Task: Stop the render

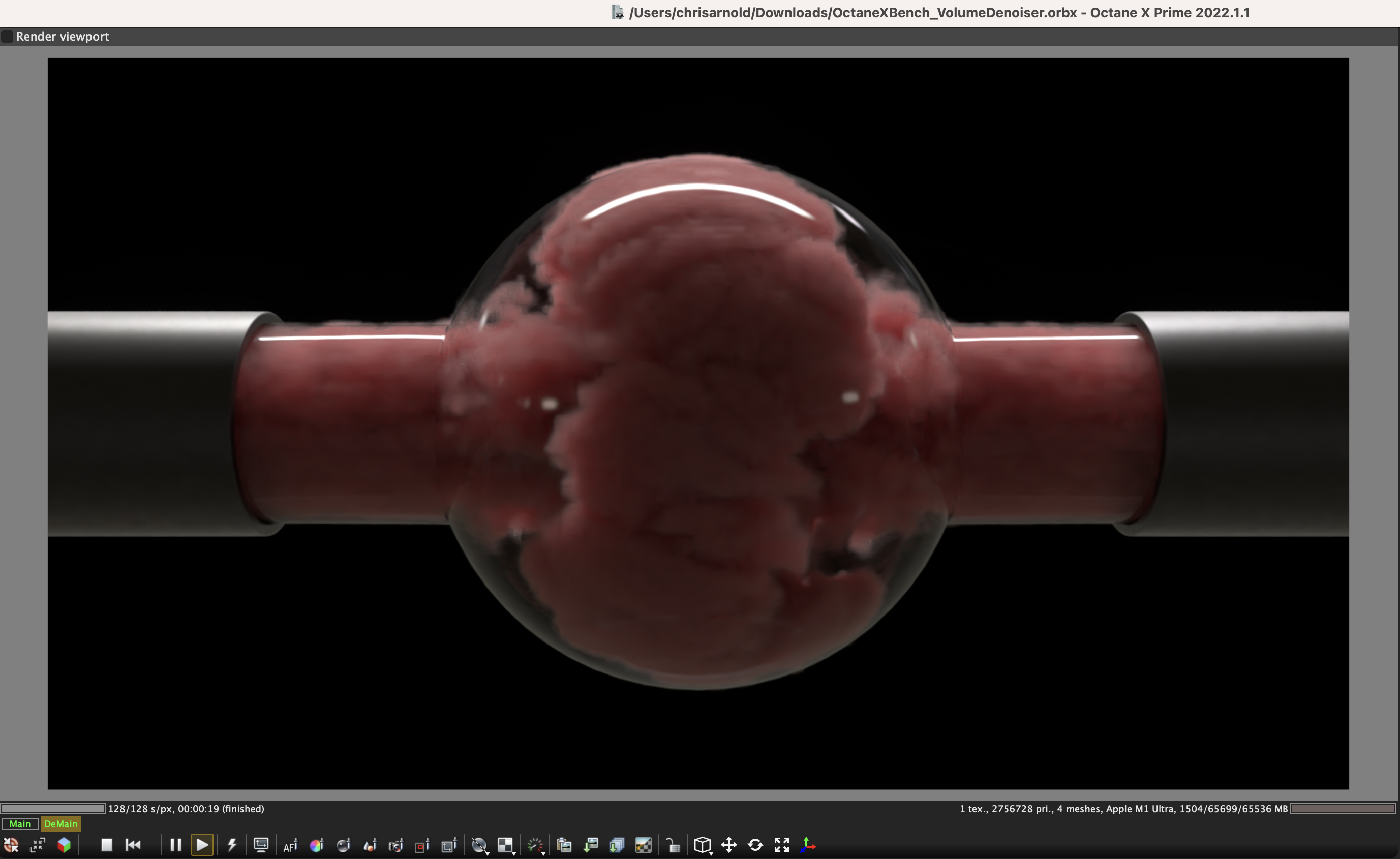Action: (106, 845)
